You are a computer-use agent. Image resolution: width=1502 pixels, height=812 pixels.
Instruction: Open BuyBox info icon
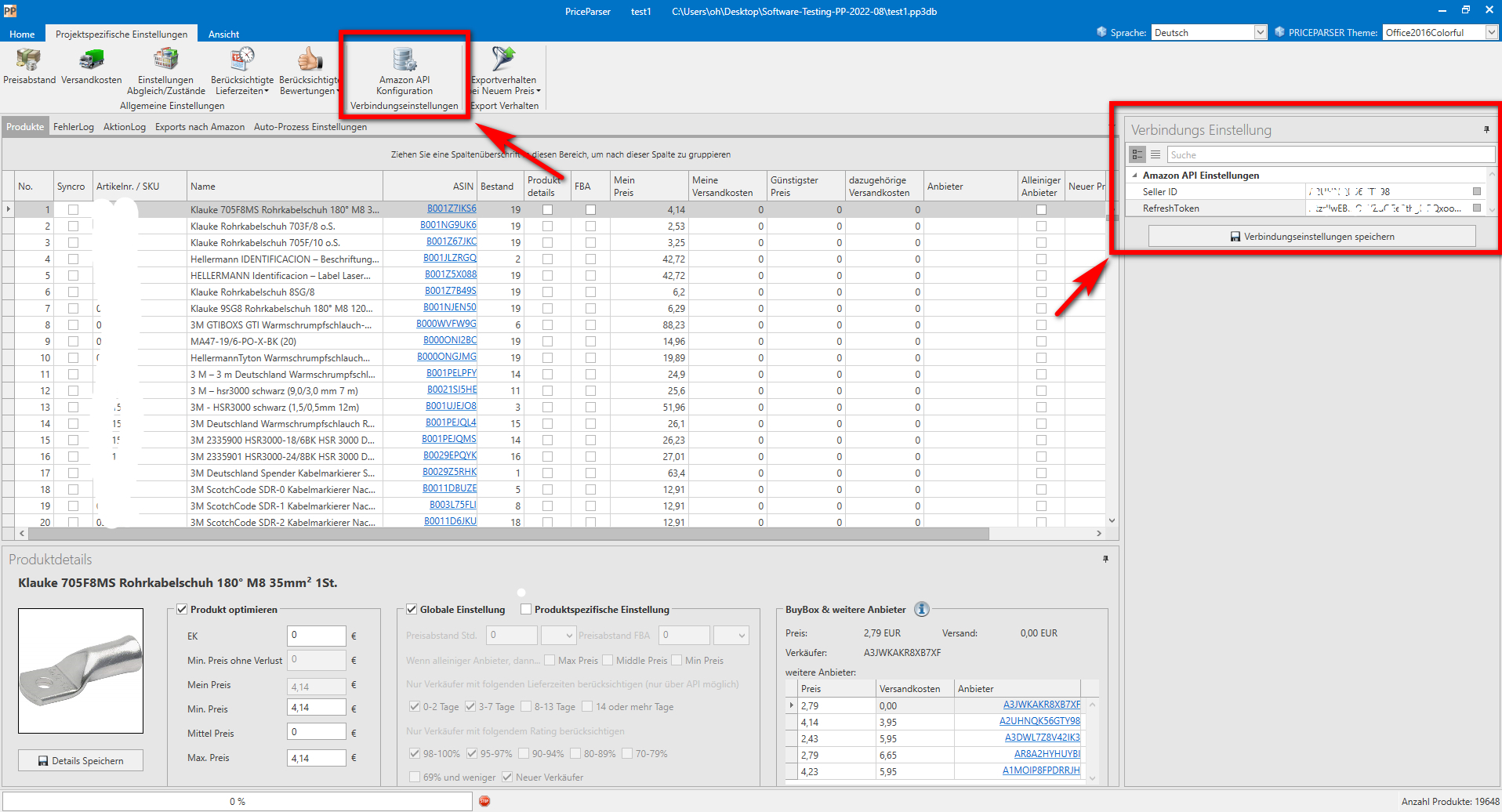point(922,609)
